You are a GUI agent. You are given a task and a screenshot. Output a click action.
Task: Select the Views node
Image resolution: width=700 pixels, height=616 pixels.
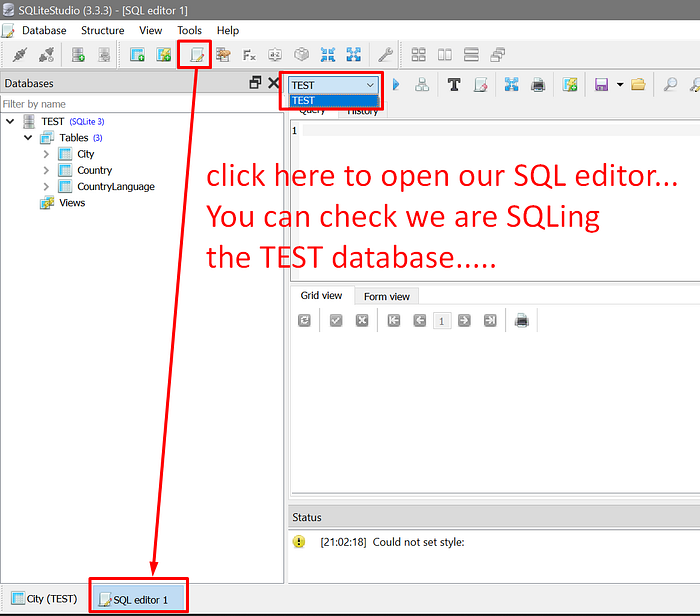[72, 203]
